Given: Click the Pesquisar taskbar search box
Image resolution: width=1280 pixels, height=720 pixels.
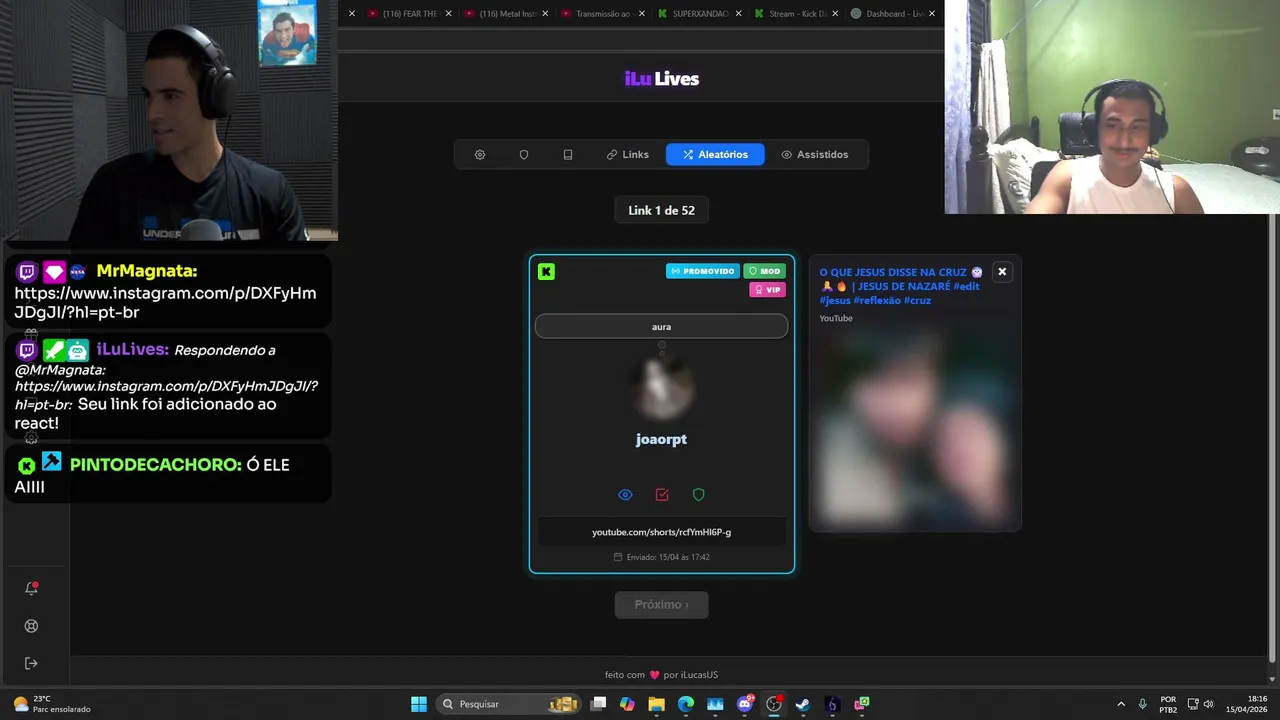Looking at the screenshot, I should pos(510,704).
